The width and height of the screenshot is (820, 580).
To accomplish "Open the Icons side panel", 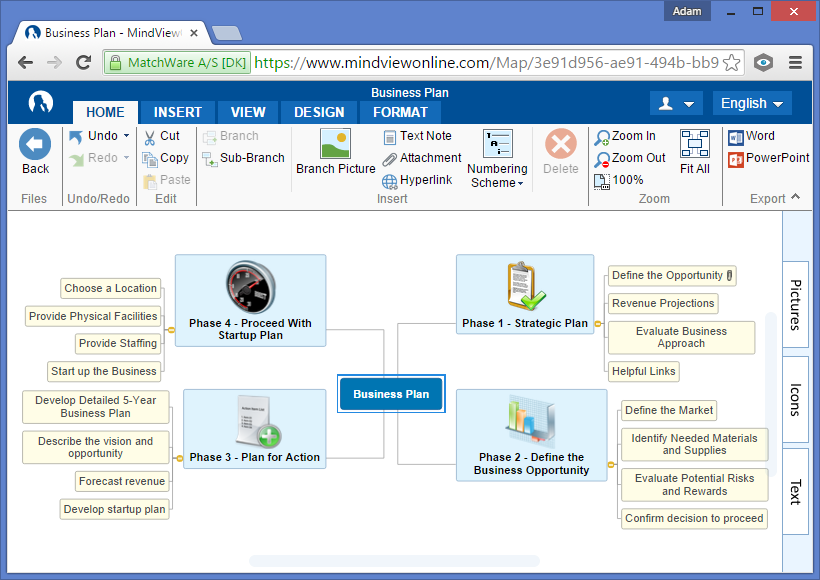I will coord(795,400).
